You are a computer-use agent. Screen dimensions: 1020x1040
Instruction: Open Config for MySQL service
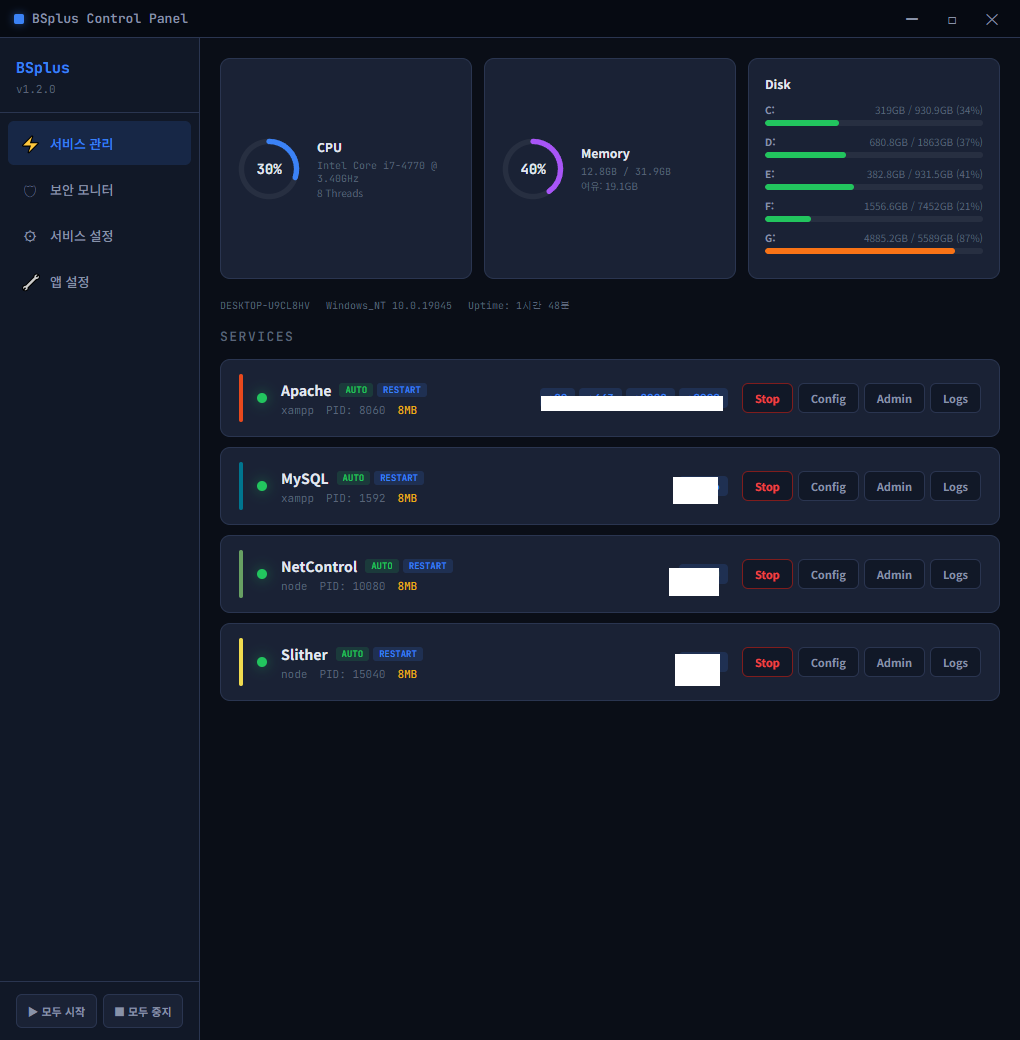click(828, 487)
